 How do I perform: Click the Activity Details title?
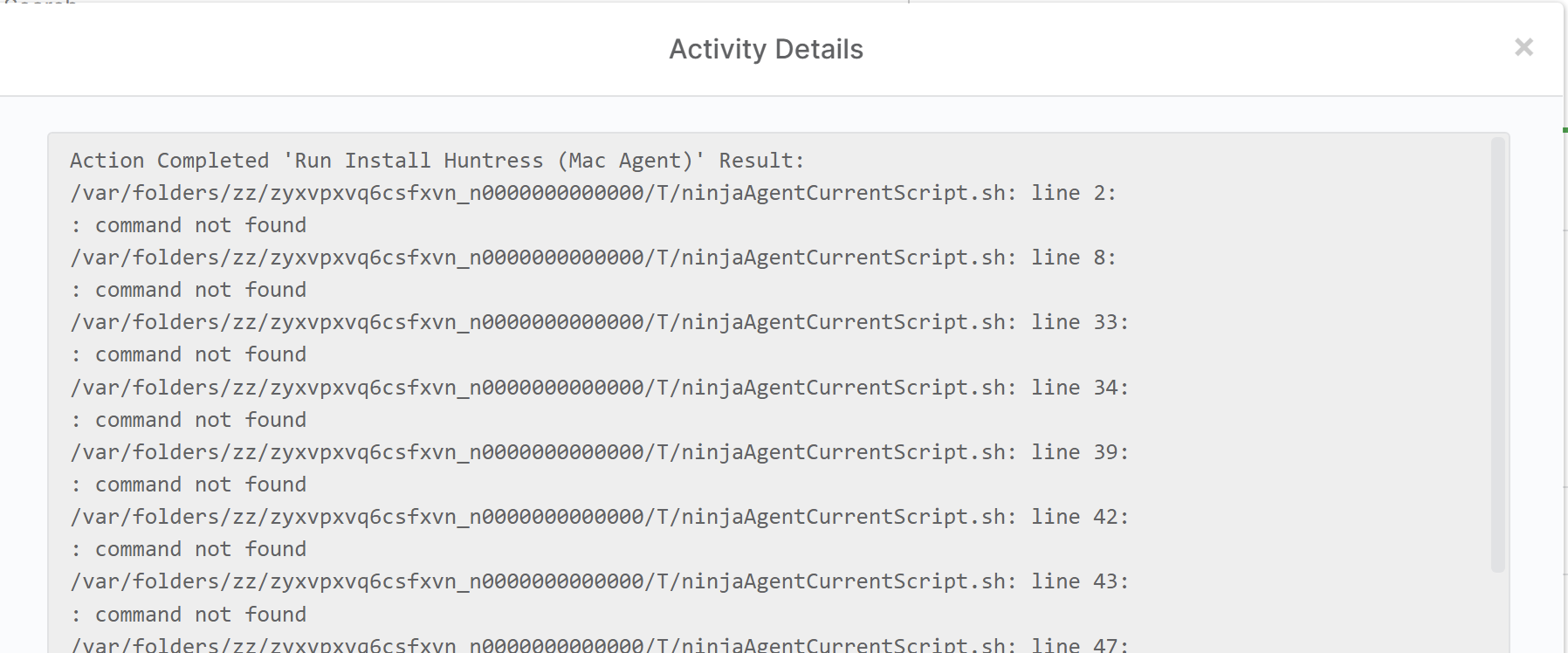(x=766, y=50)
